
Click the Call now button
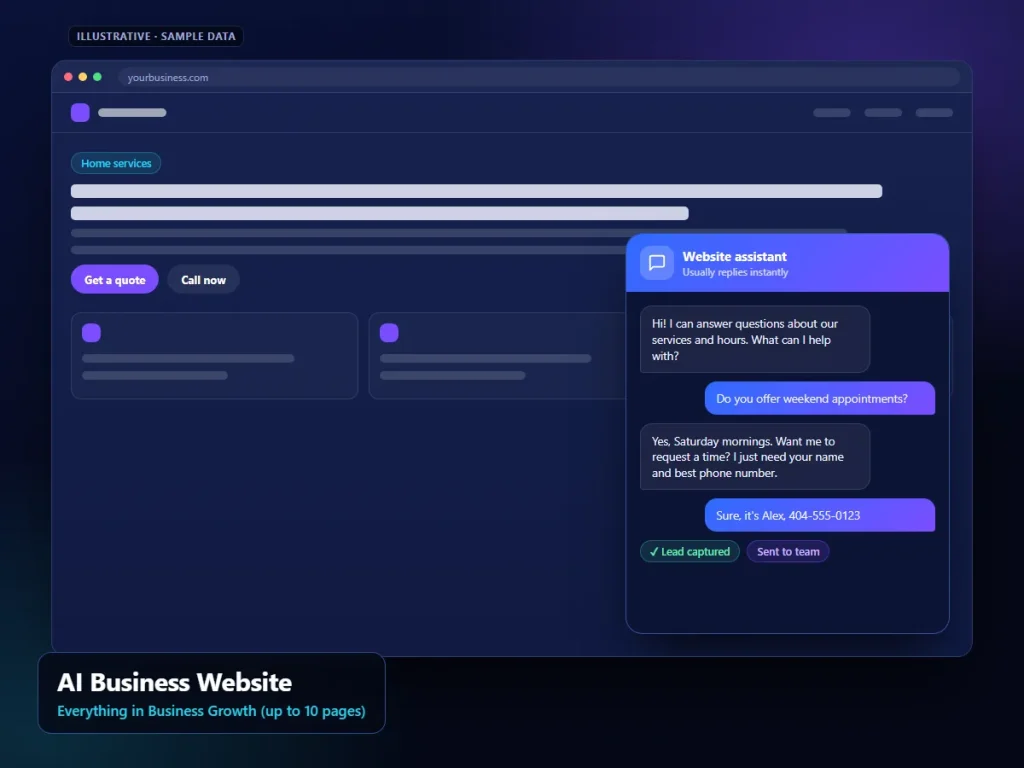(203, 280)
